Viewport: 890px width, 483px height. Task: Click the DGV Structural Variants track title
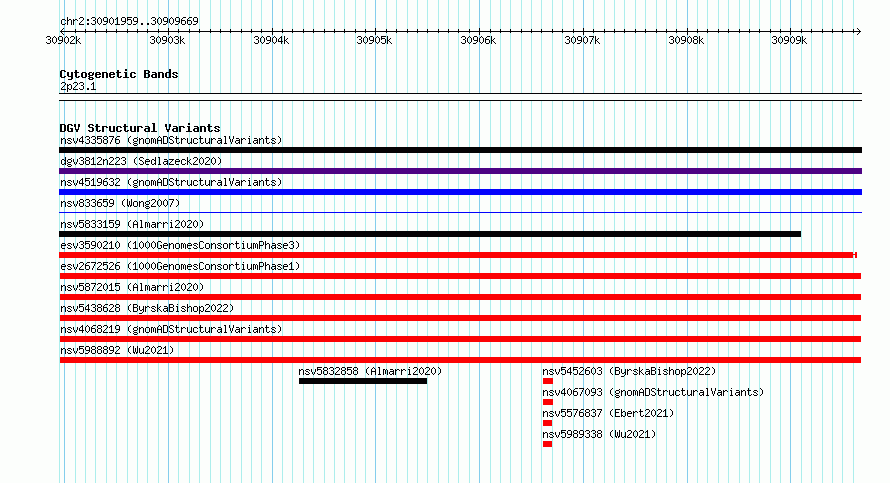tap(140, 128)
